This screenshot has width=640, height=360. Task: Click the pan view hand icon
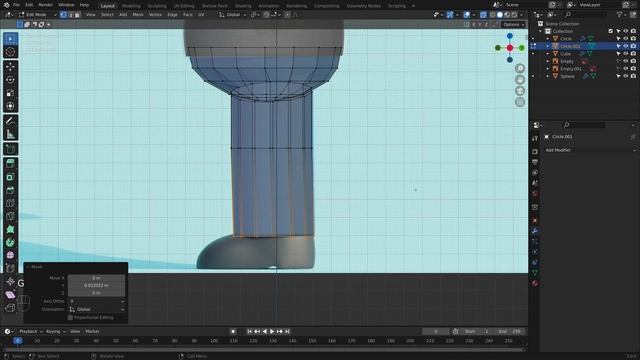tap(520, 80)
